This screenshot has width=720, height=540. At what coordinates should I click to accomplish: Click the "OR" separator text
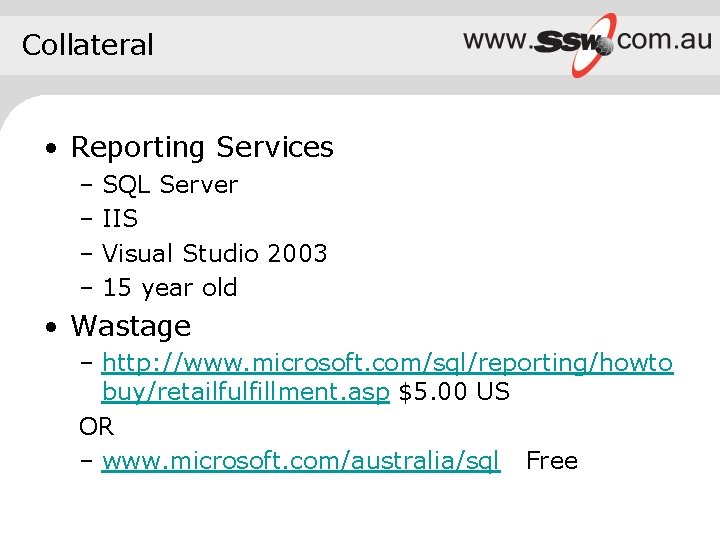tap(96, 427)
